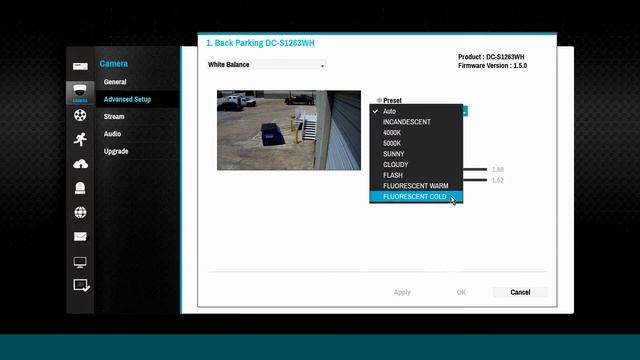Image resolution: width=640 pixels, height=360 pixels.
Task: Choose INCANDESCENT preset option
Action: (x=416, y=122)
